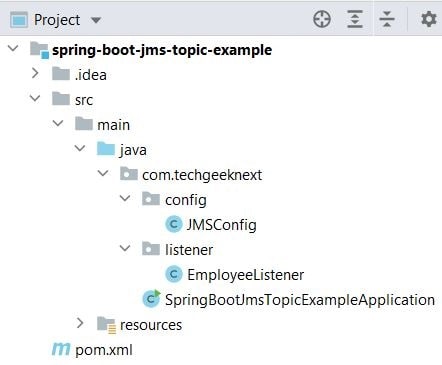Click the Project tool window icon
This screenshot has width=442, height=365.
tap(19, 20)
